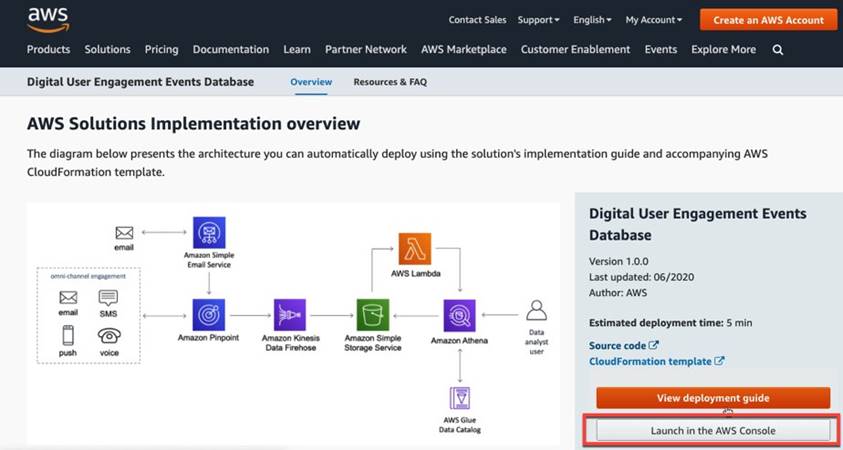Image resolution: width=843 pixels, height=450 pixels.
Task: Click the AWS Glue Data Catalog icon
Action: coord(460,398)
